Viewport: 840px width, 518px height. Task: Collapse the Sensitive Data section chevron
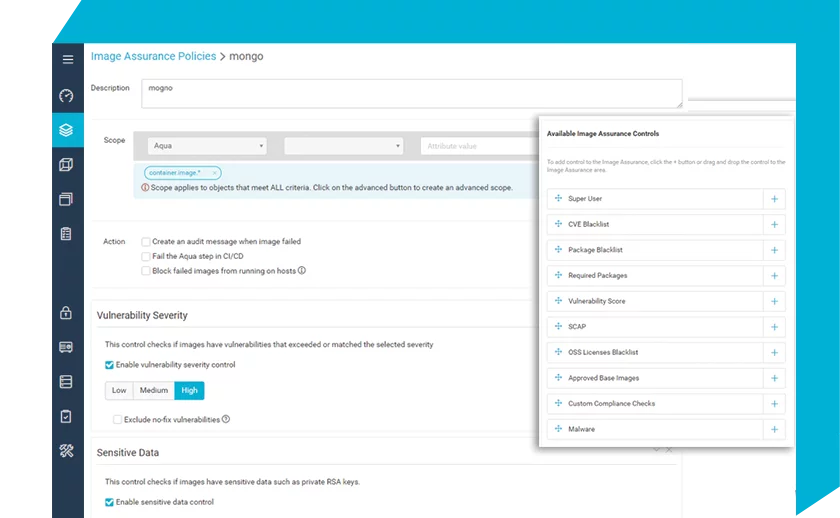point(656,450)
